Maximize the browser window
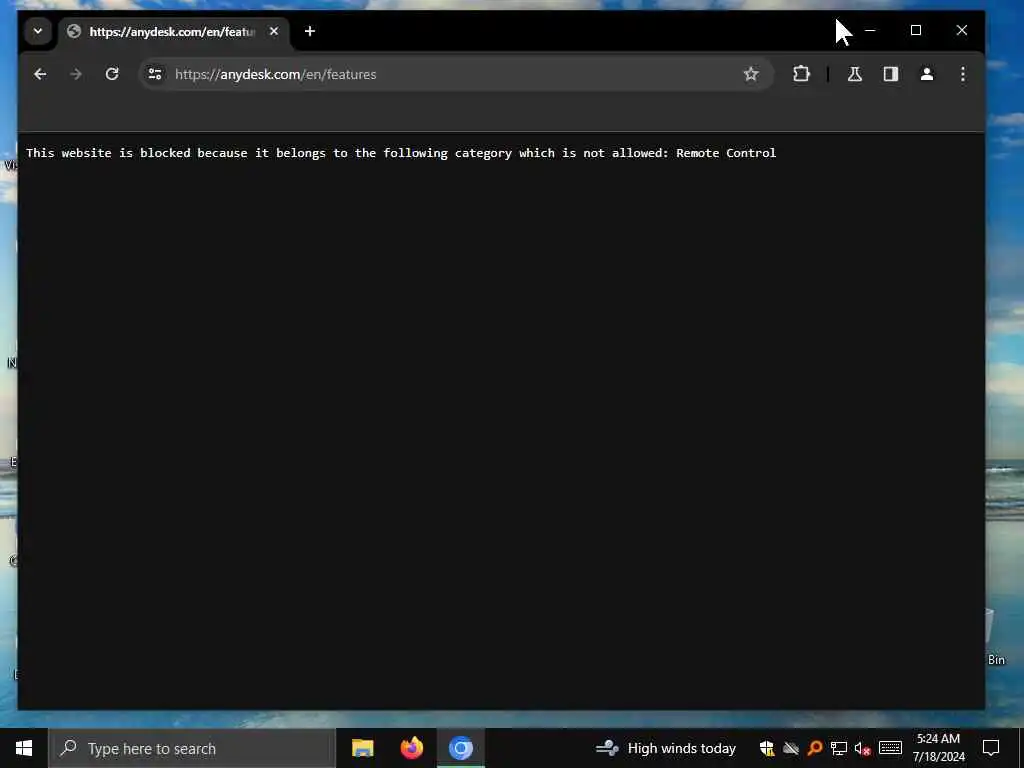The height and width of the screenshot is (768, 1024). 916,31
